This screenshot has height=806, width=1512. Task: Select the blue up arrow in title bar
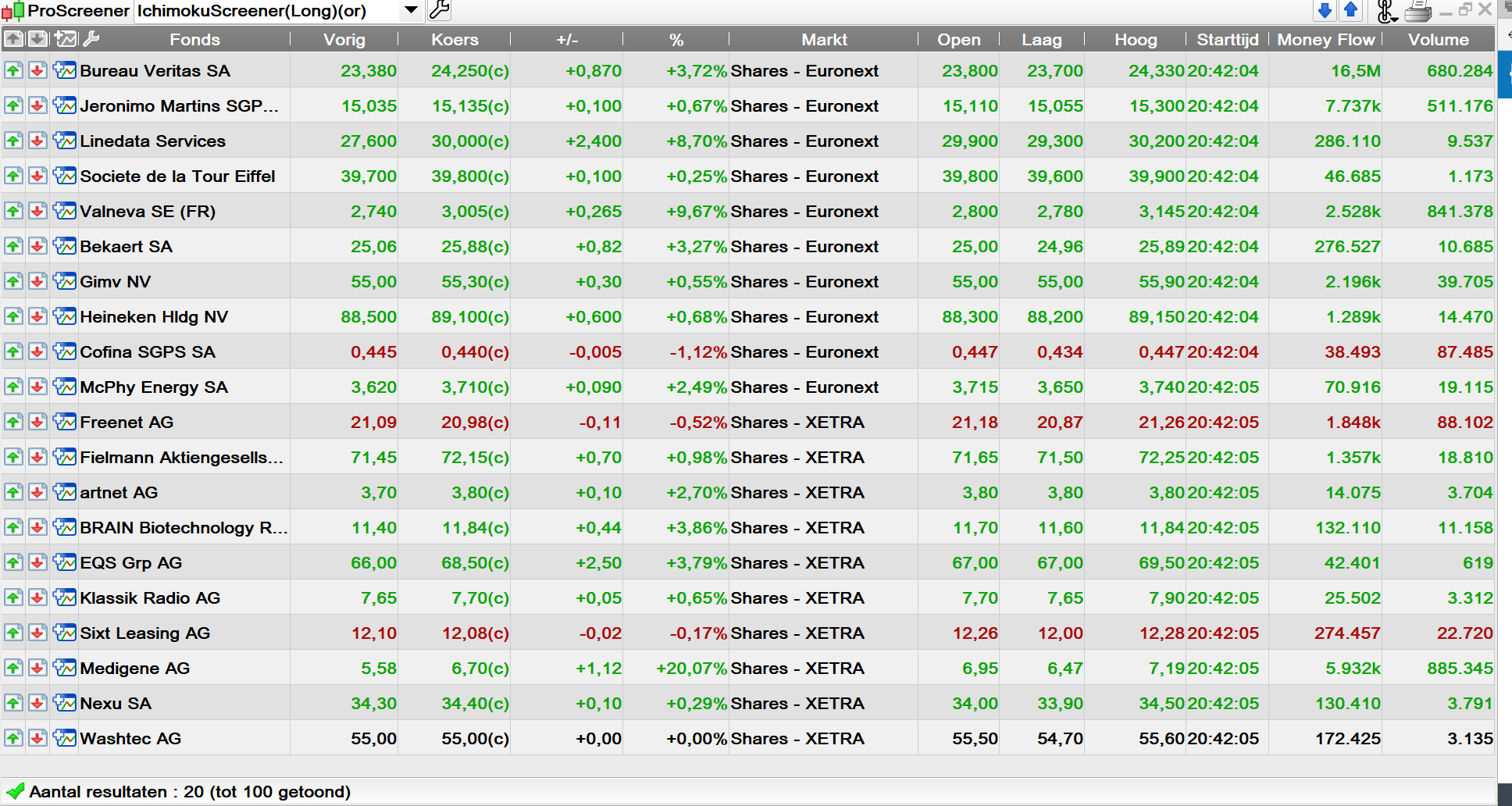coord(1350,10)
